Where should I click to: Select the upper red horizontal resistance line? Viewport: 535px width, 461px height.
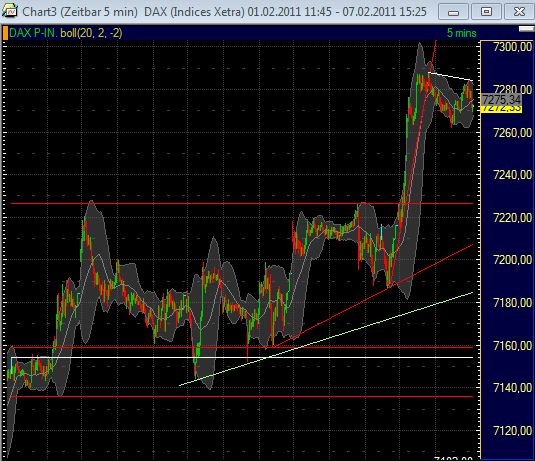pyautogui.click(x=242, y=203)
